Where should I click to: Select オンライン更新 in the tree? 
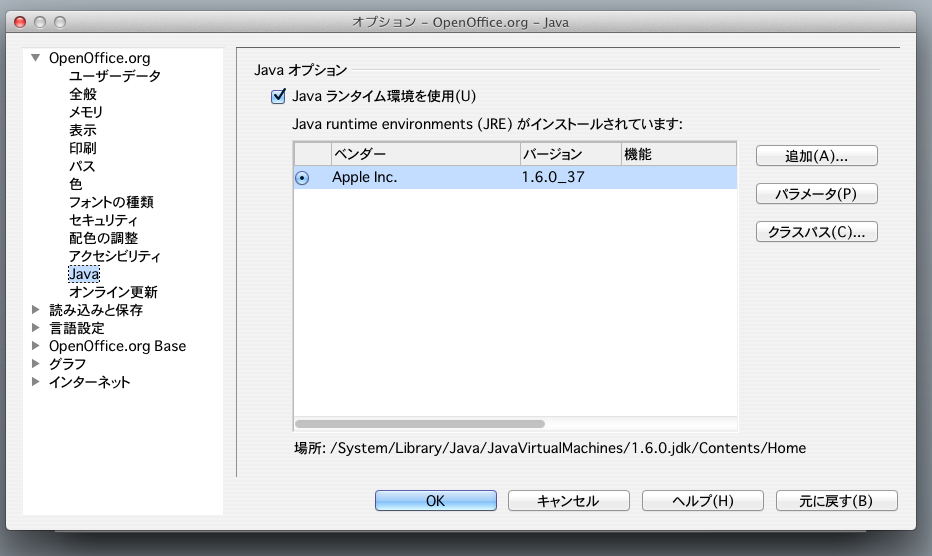113,292
